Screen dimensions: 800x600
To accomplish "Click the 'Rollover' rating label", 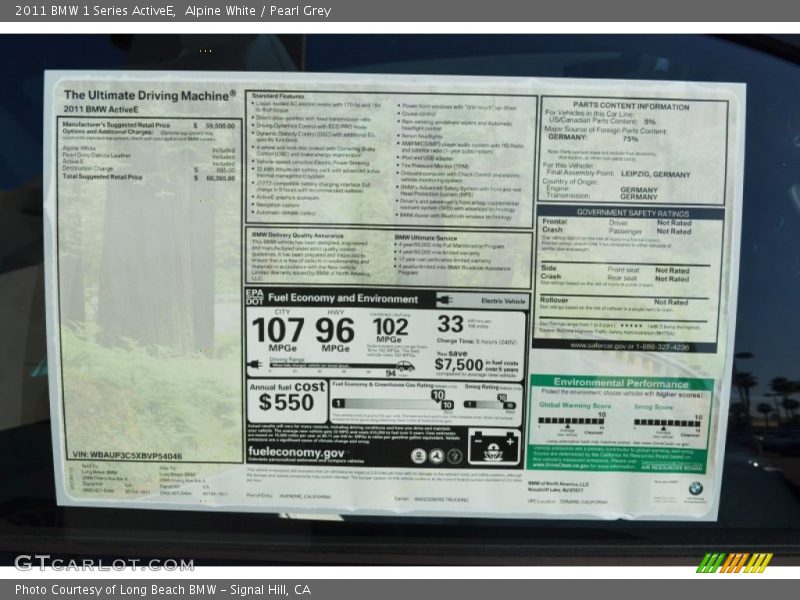I will click(554, 300).
